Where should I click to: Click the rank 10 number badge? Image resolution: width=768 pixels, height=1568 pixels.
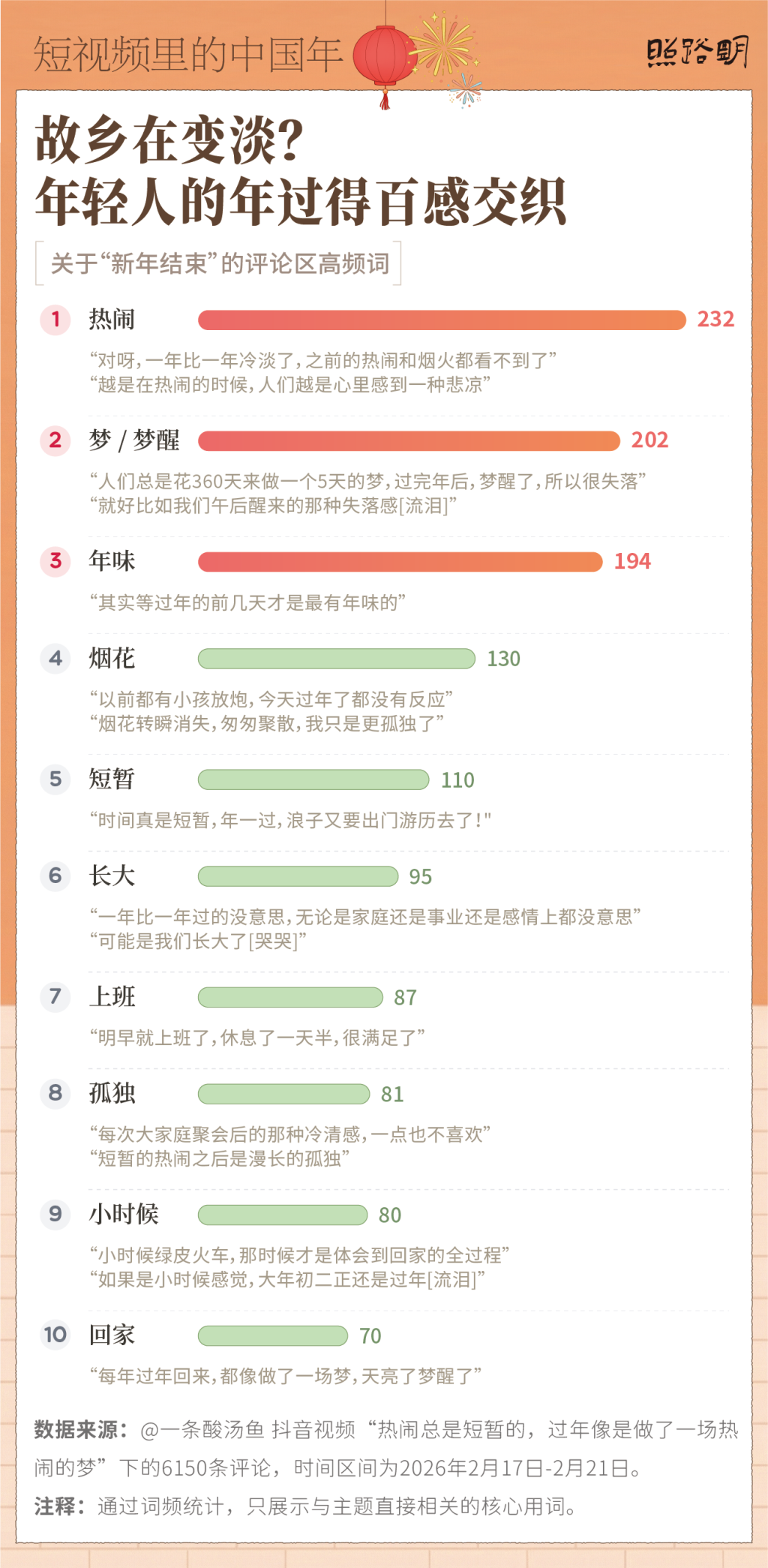pos(55,1335)
